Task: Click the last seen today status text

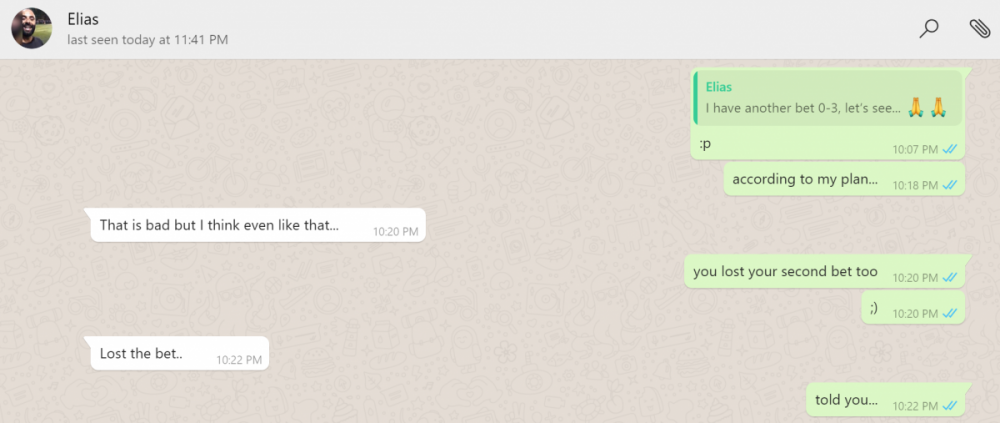Action: coord(148,40)
